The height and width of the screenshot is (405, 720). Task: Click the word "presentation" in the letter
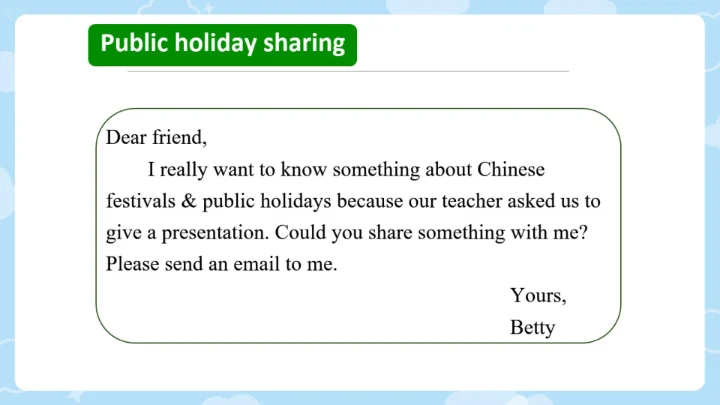[x=211, y=233]
